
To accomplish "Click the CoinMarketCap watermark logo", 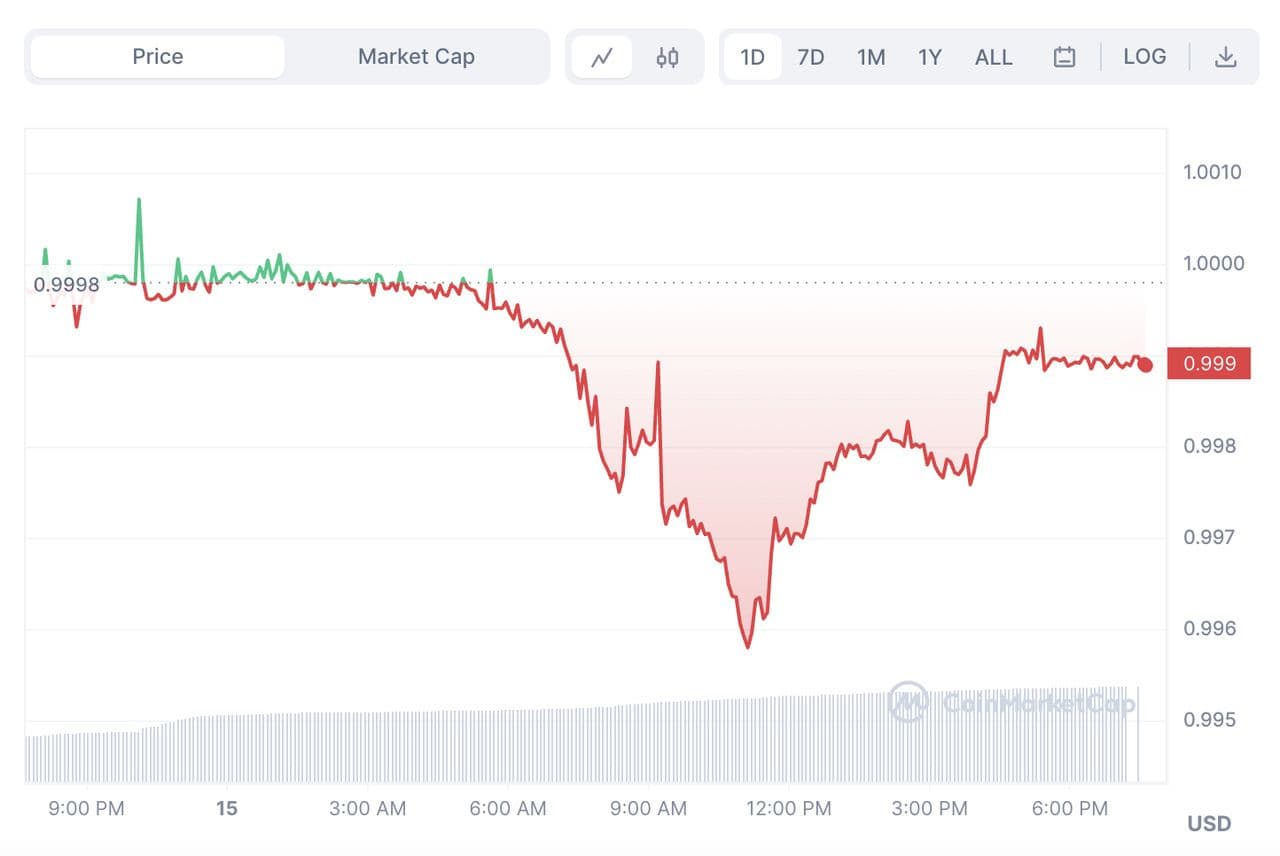I will [x=1011, y=703].
